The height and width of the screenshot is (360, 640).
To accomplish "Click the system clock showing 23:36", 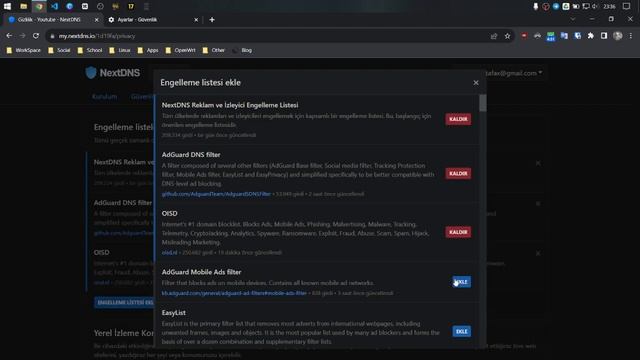I will point(609,6).
